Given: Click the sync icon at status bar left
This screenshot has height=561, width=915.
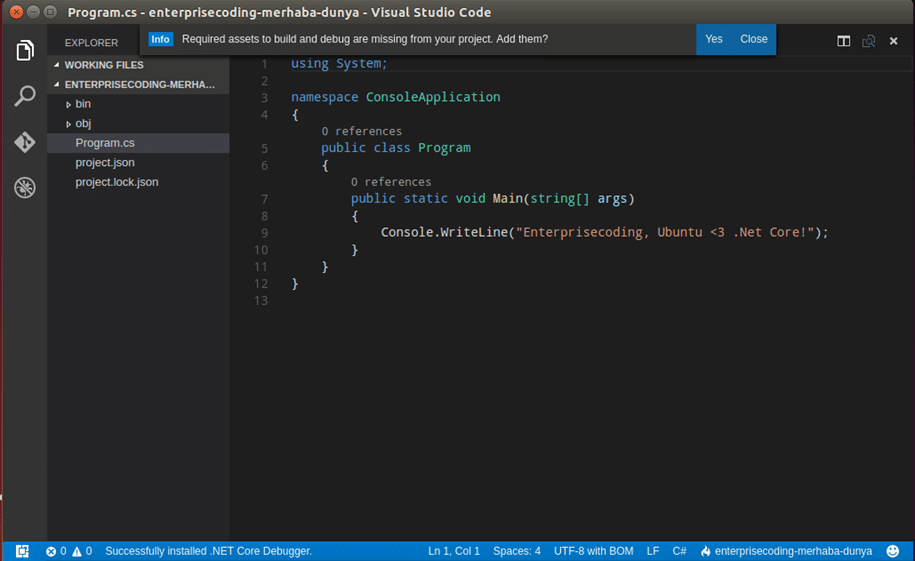Looking at the screenshot, I should (x=22, y=551).
